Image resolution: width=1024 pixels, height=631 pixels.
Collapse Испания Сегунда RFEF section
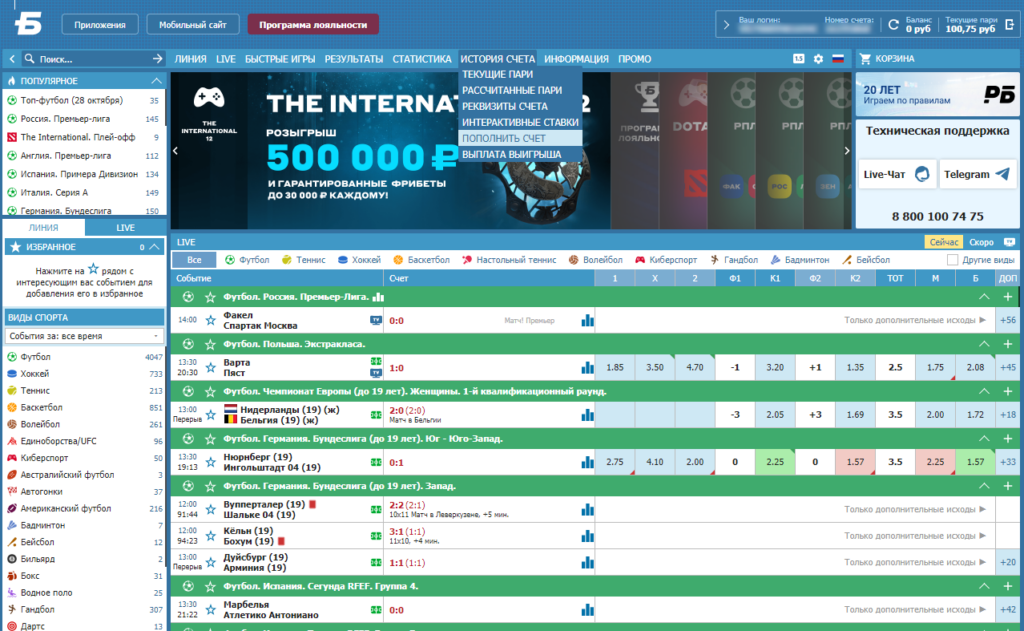tap(984, 586)
